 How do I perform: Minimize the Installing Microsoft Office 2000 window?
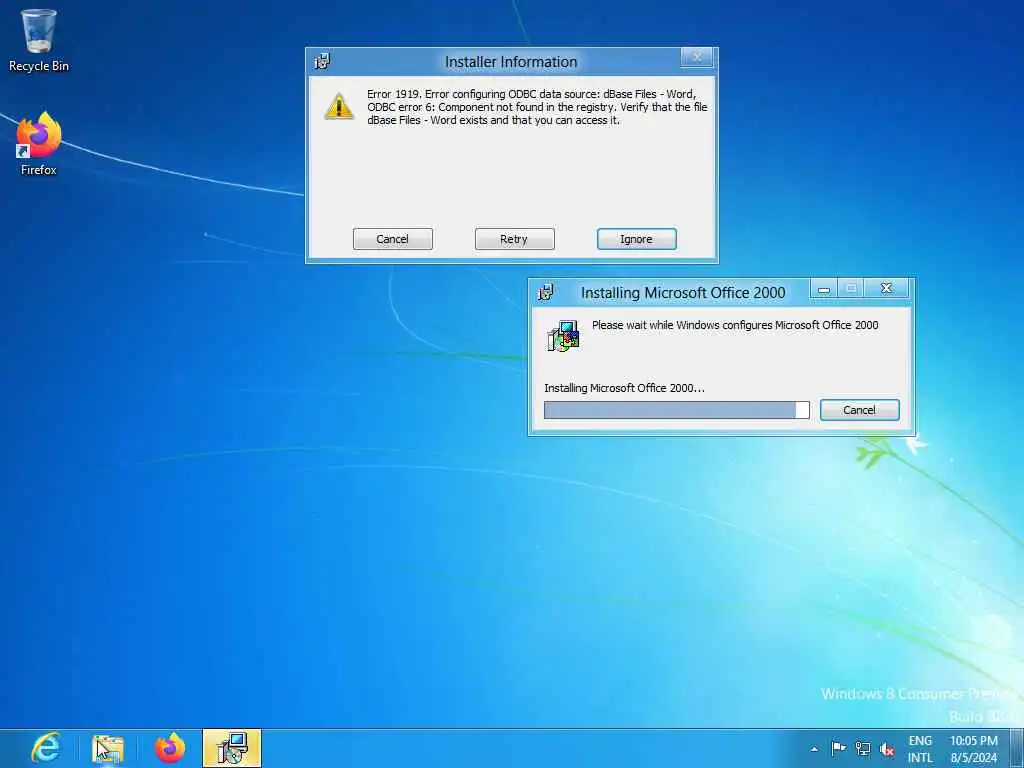tap(824, 288)
